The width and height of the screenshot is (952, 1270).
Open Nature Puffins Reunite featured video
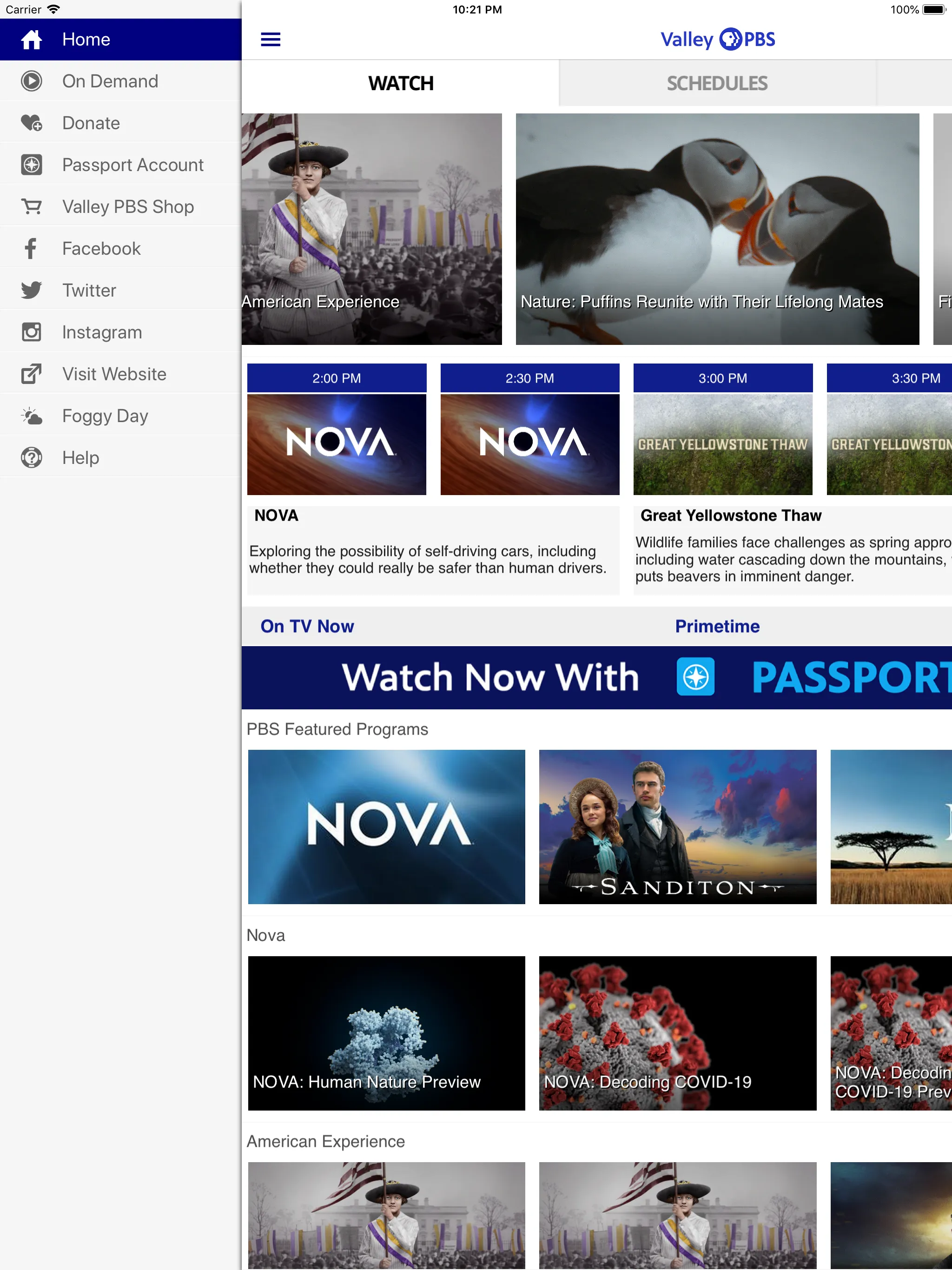click(717, 229)
